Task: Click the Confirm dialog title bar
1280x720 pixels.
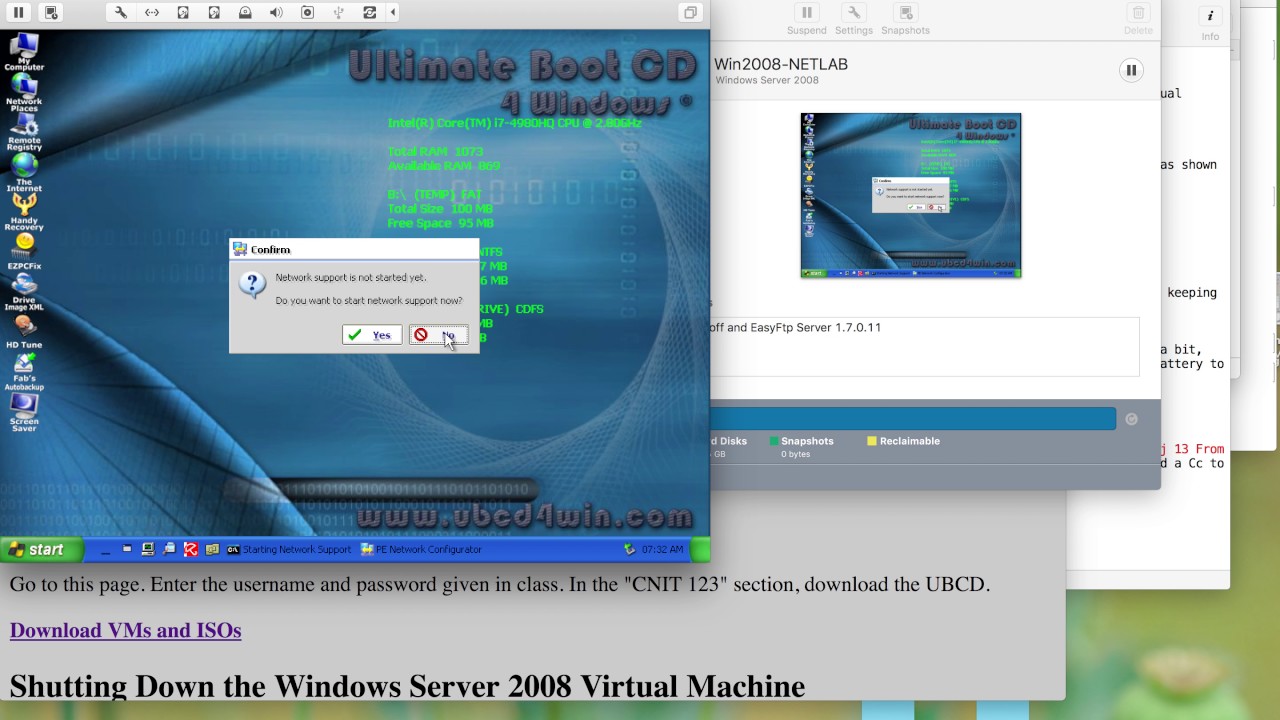Action: click(x=354, y=249)
